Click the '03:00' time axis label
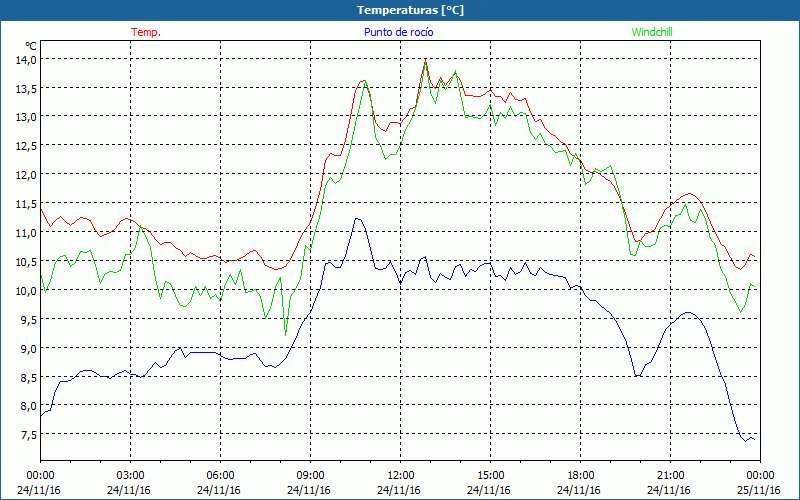This screenshot has height=500, width=800. pos(131,476)
